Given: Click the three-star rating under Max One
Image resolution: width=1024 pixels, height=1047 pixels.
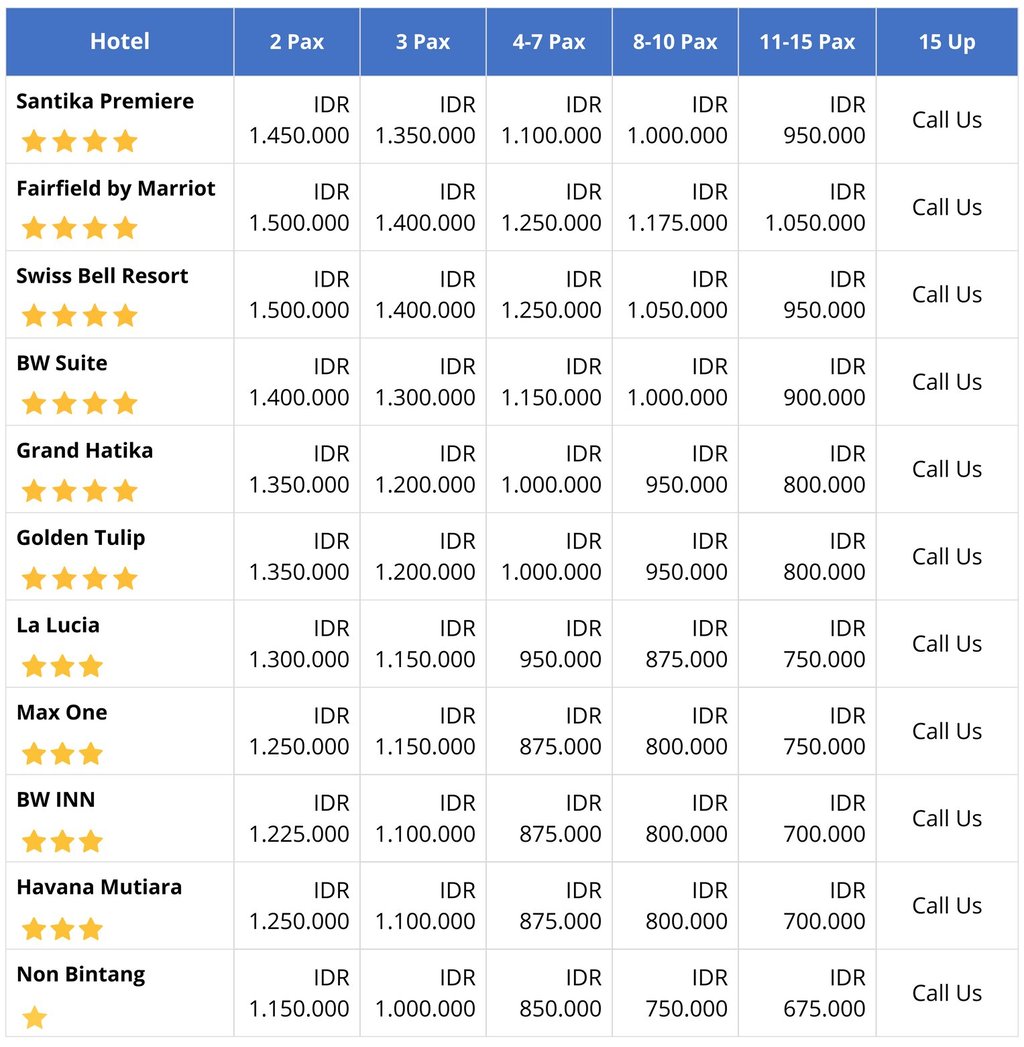Looking at the screenshot, I should 62,753.
